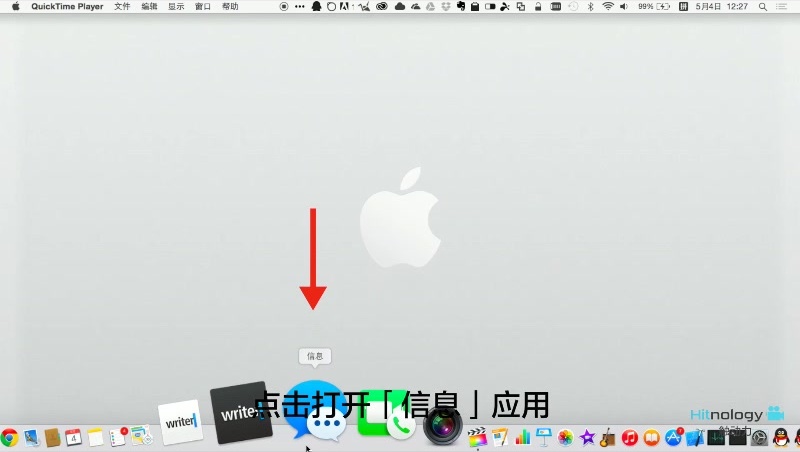Open the Apple menu
800x452 pixels.
click(x=15, y=6)
